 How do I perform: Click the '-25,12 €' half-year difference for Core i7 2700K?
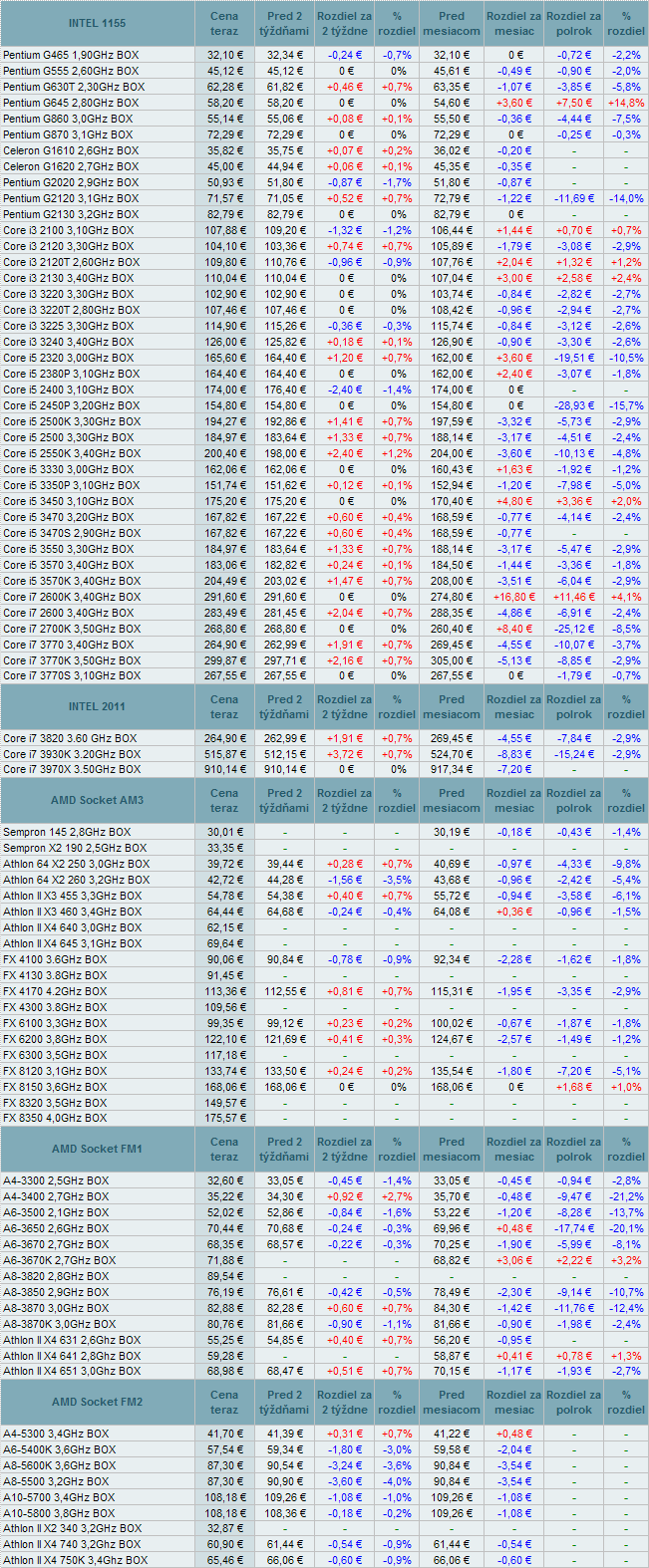[x=574, y=629]
